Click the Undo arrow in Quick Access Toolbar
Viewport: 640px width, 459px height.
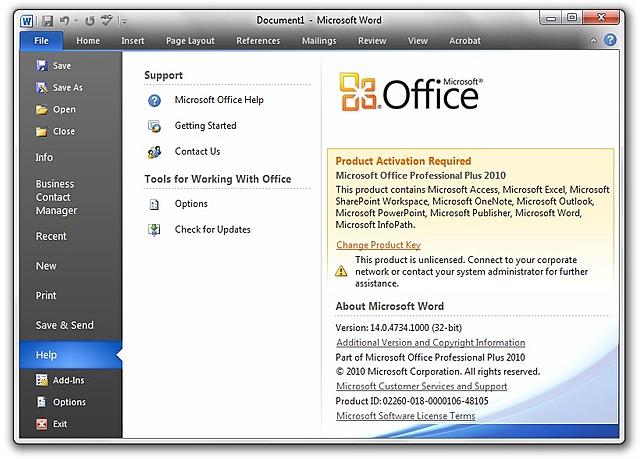[x=64, y=20]
